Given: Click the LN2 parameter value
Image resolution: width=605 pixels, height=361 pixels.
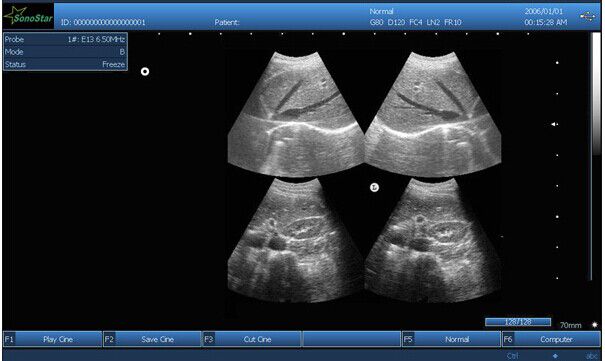Looking at the screenshot, I should point(433,22).
